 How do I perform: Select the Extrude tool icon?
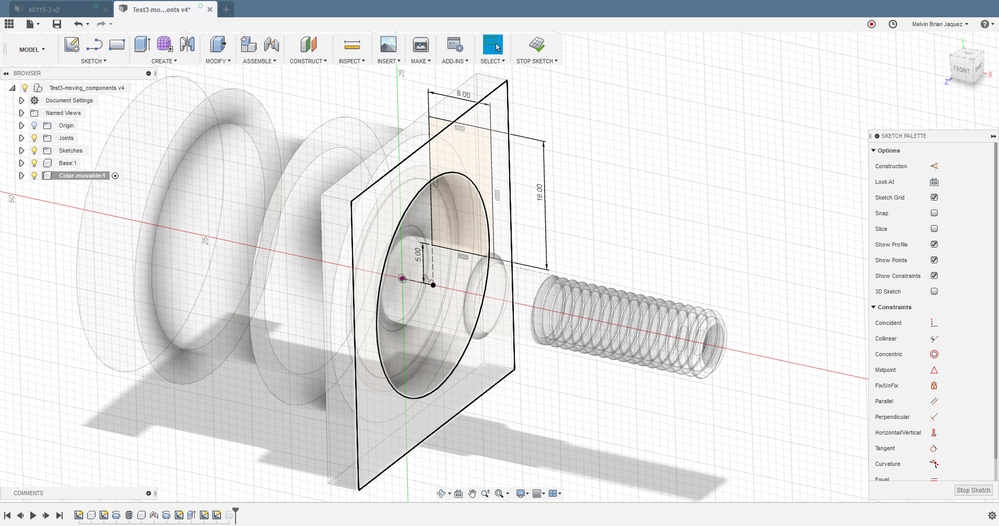click(142, 45)
